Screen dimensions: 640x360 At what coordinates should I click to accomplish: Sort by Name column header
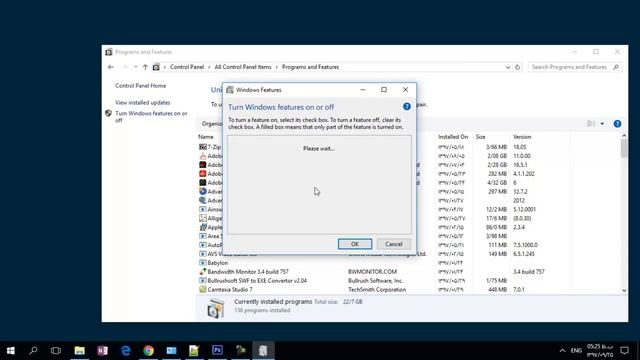pyautogui.click(x=206, y=137)
